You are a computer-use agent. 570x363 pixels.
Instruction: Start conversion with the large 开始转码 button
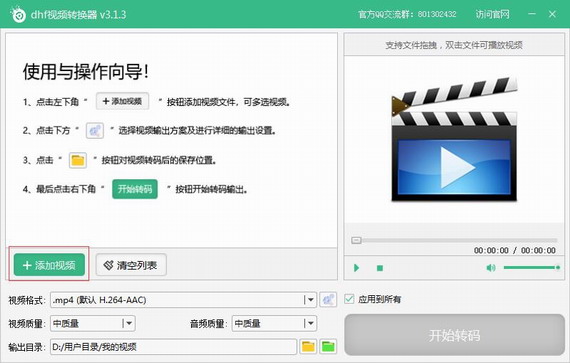[454, 335]
